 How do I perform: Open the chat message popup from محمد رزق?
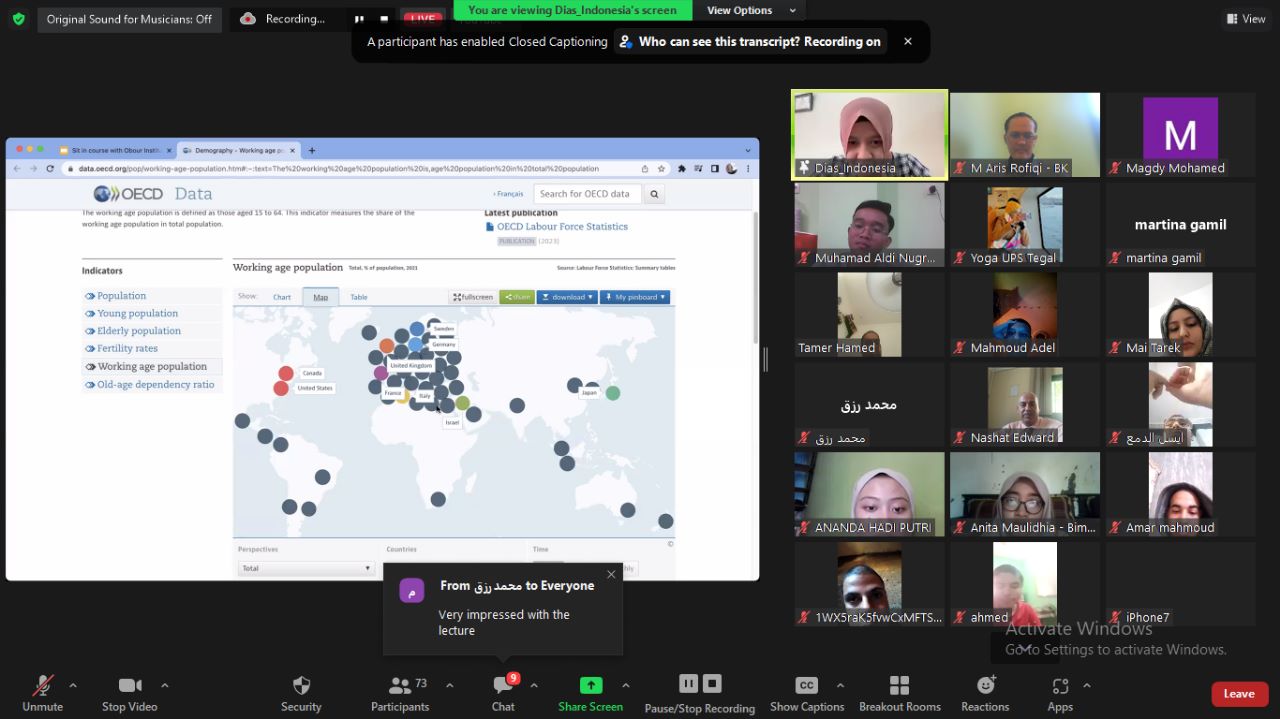503,609
